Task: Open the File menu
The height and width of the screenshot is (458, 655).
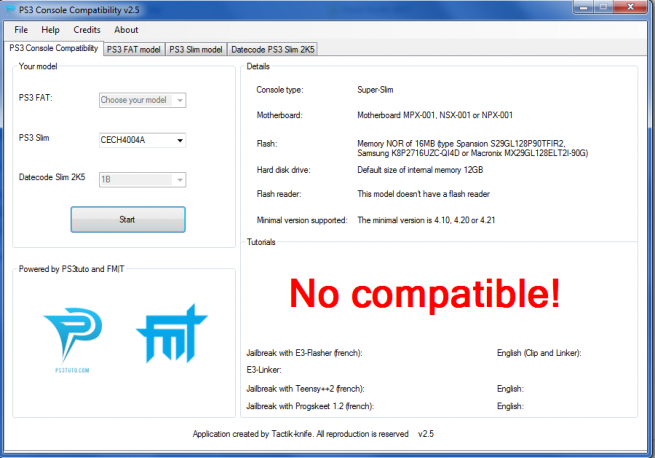Action: (x=21, y=30)
